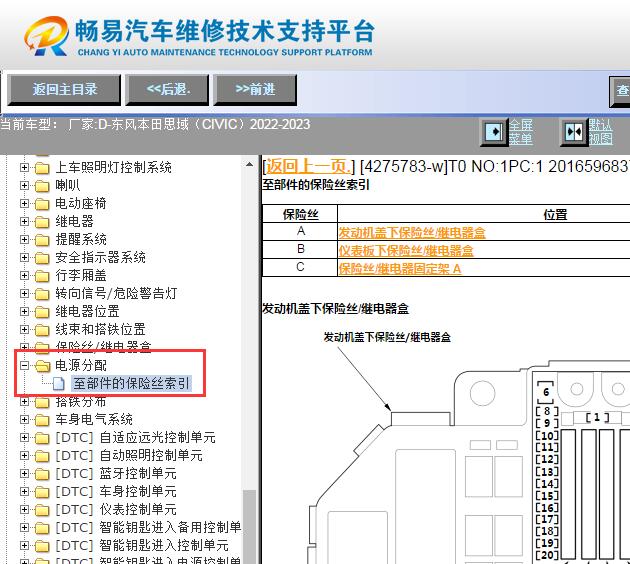The image size is (630, 564).
Task: Click the [DTC] 智能钥匙进入备用控制单 folder icon
Action: 42,528
